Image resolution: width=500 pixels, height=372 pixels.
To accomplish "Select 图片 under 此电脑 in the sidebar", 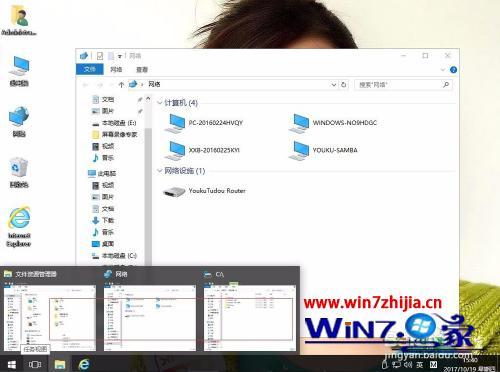I will click(x=103, y=197).
